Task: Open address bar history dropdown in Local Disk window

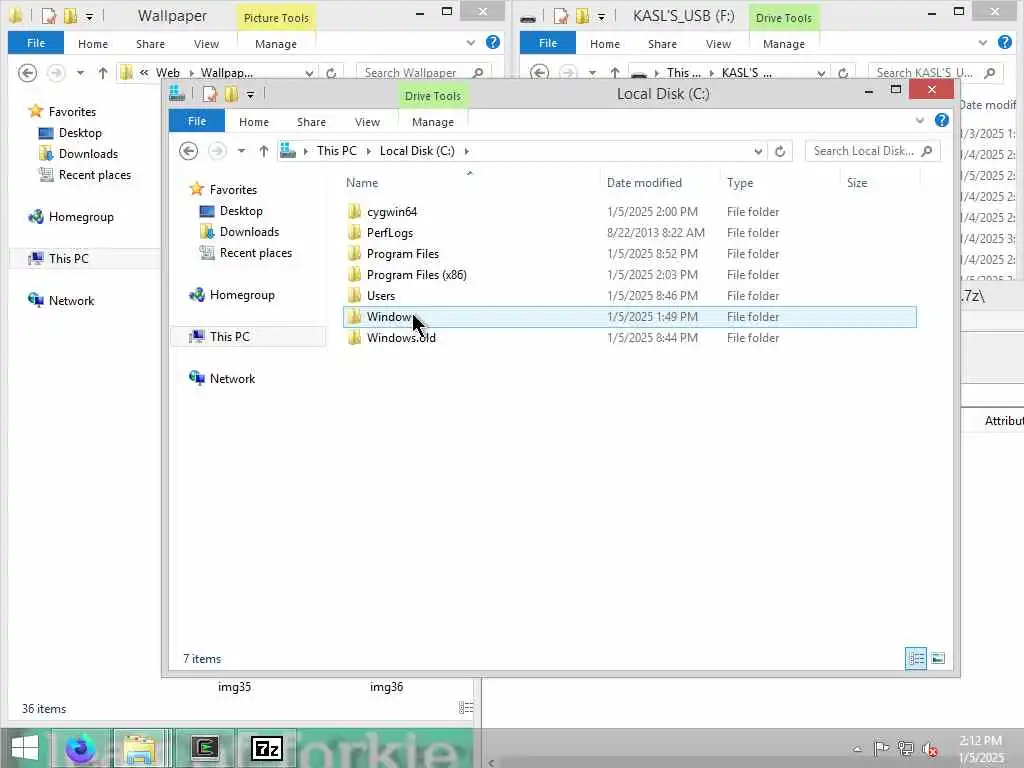Action: point(758,152)
